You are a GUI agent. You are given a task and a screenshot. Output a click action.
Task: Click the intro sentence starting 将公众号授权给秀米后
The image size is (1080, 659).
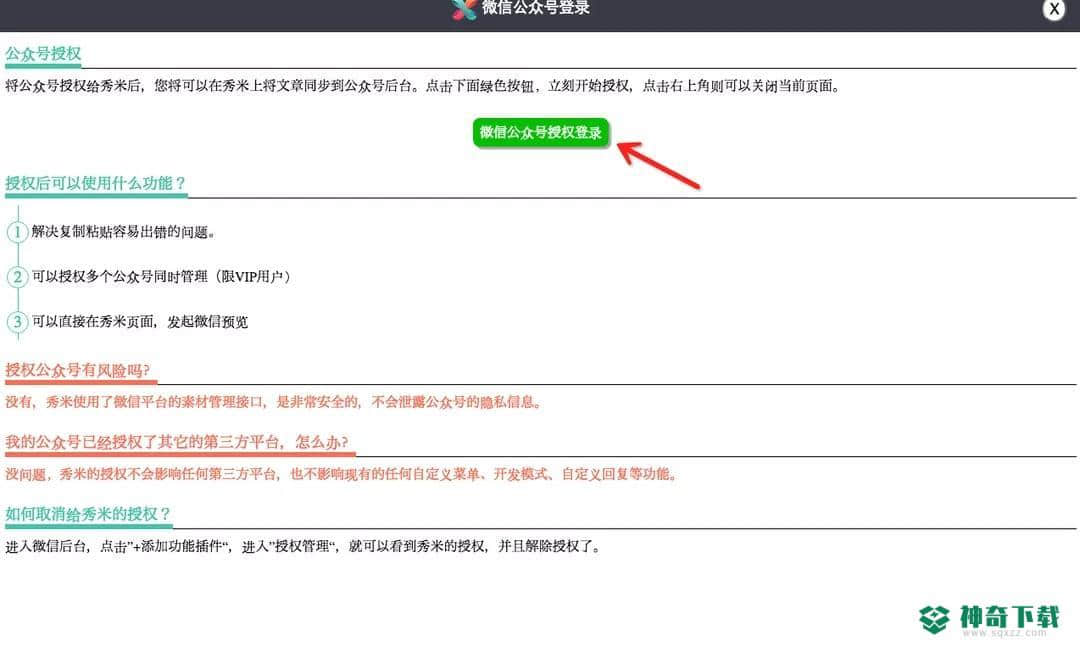tap(423, 86)
